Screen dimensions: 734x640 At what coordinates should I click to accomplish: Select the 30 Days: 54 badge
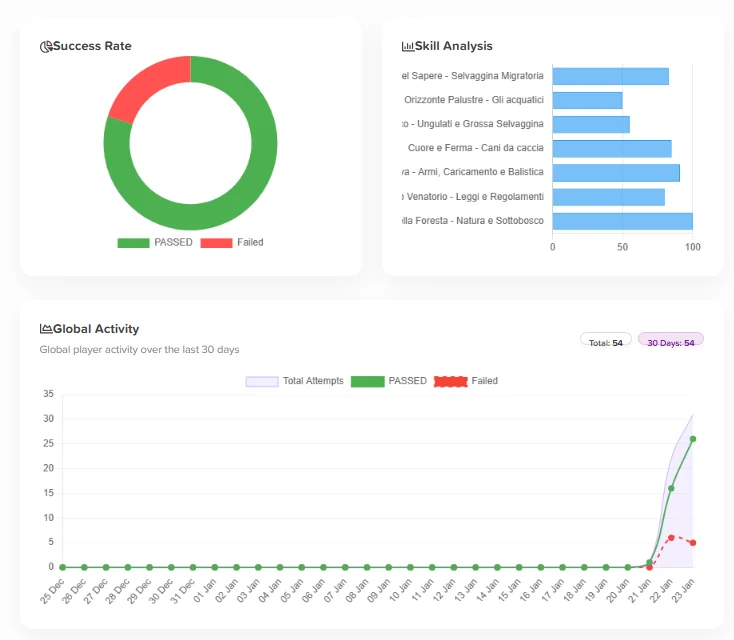pyautogui.click(x=670, y=343)
